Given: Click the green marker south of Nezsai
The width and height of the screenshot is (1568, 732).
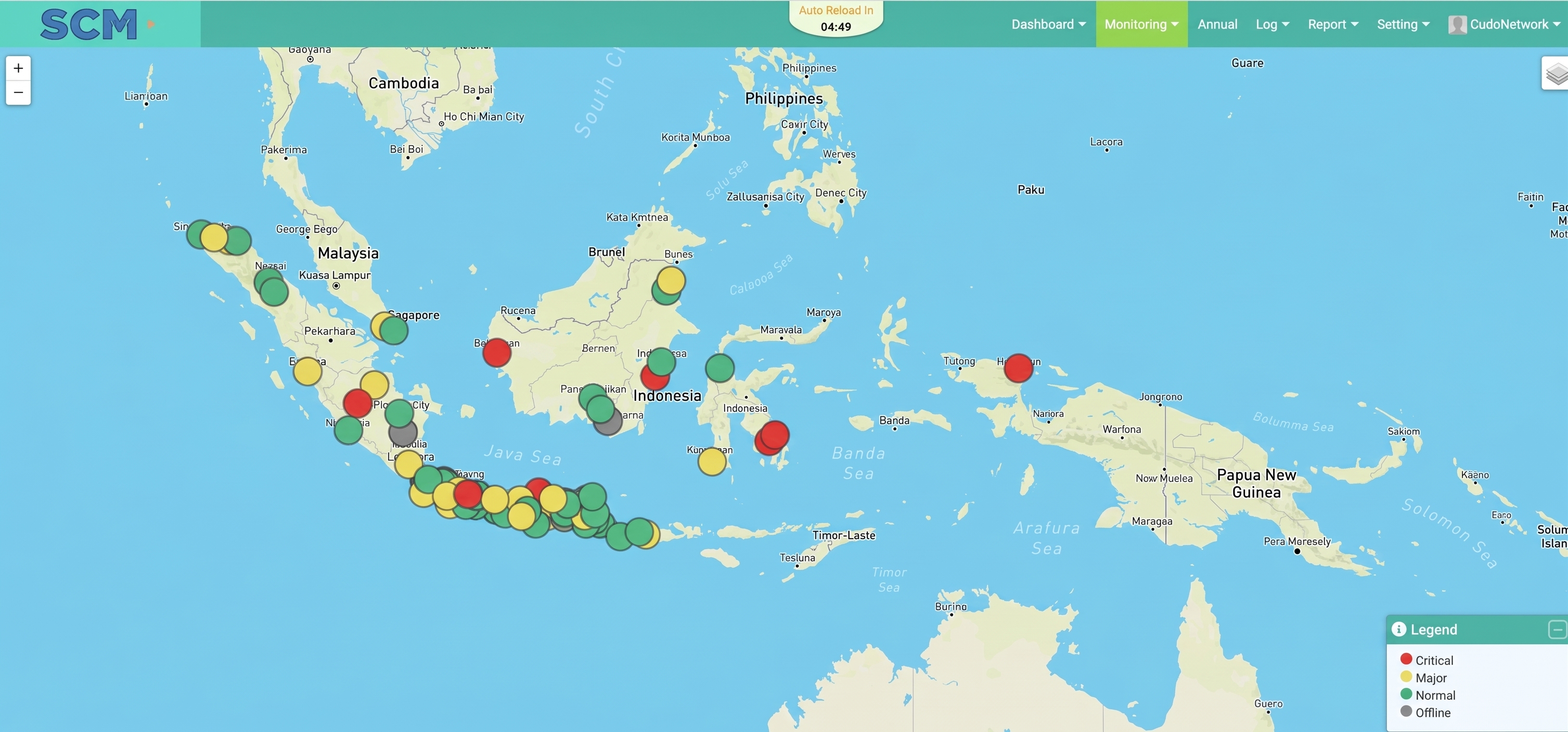Looking at the screenshot, I should point(275,292).
